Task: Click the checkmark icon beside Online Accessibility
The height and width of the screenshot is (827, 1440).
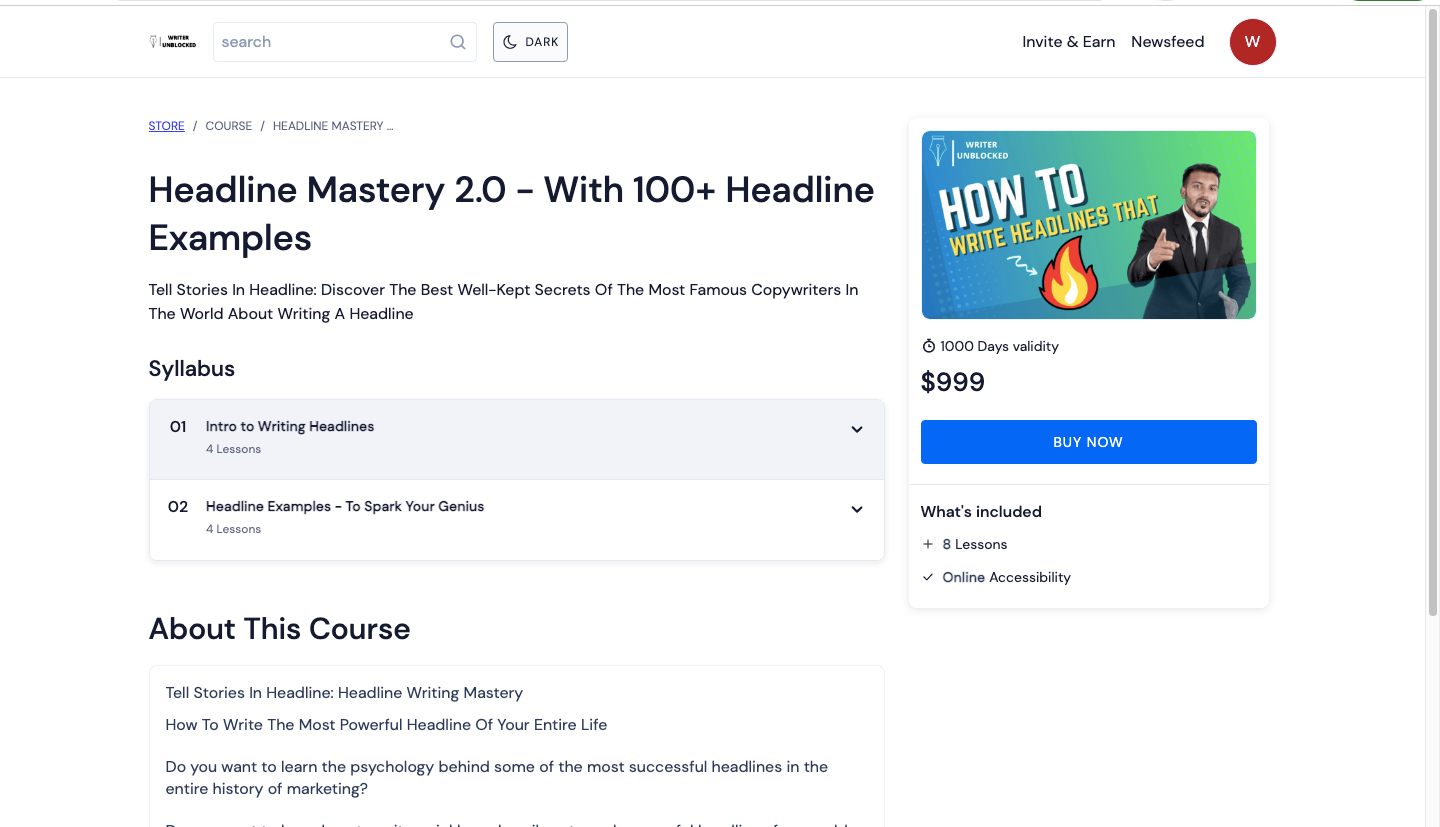Action: 928,577
